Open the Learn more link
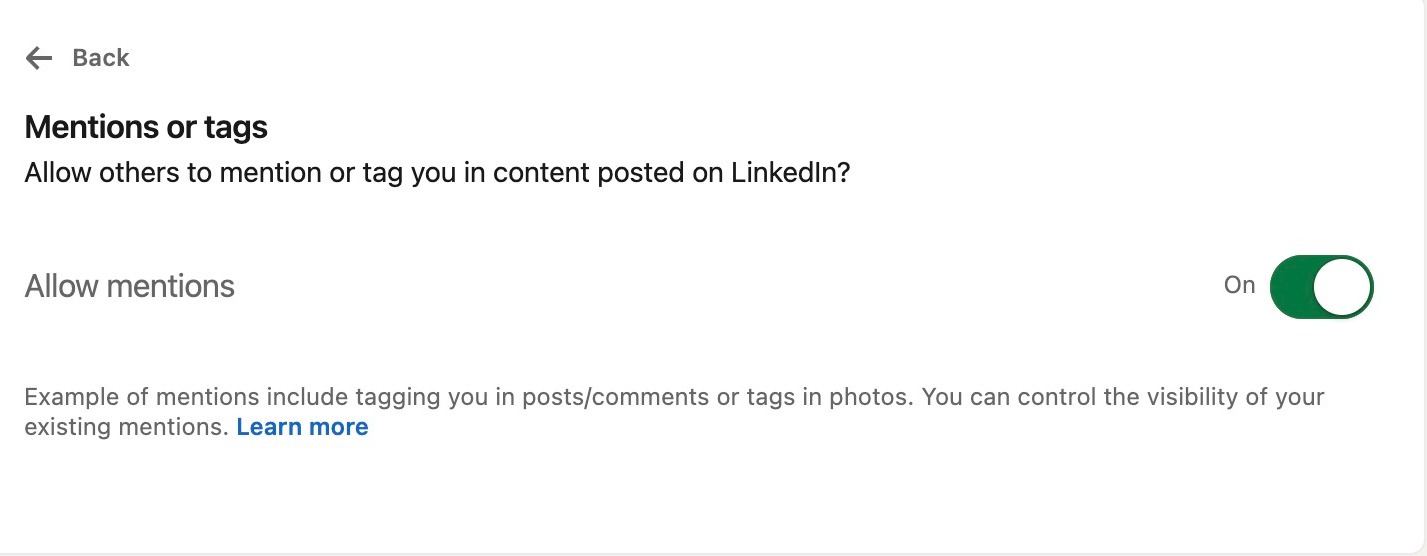Screen dimensions: 1427x556 (x=302, y=427)
